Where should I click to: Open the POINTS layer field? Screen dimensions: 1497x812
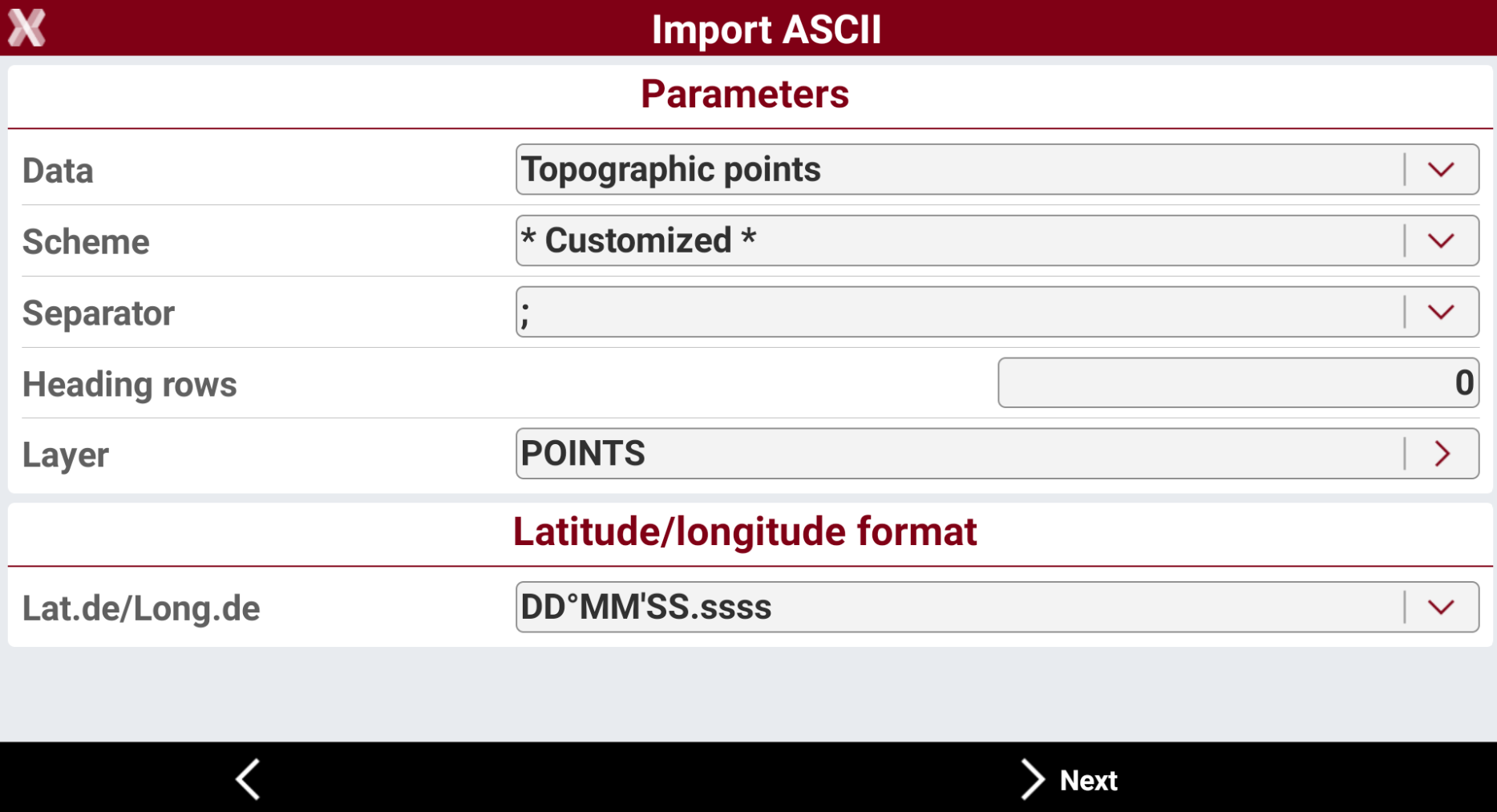[x=997, y=454]
